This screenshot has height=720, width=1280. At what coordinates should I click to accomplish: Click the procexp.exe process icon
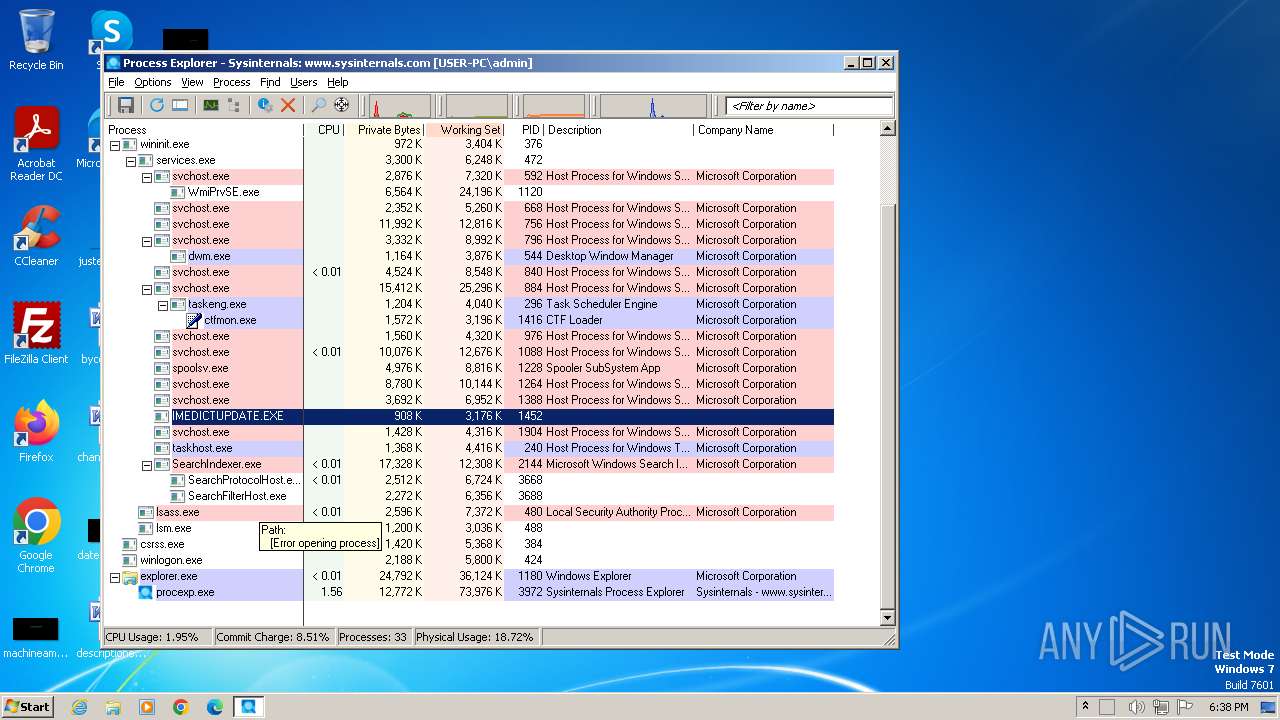(146, 593)
